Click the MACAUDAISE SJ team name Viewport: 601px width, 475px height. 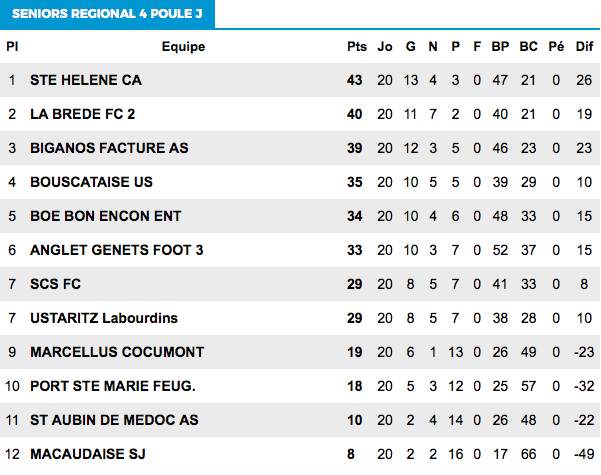[x=88, y=454]
